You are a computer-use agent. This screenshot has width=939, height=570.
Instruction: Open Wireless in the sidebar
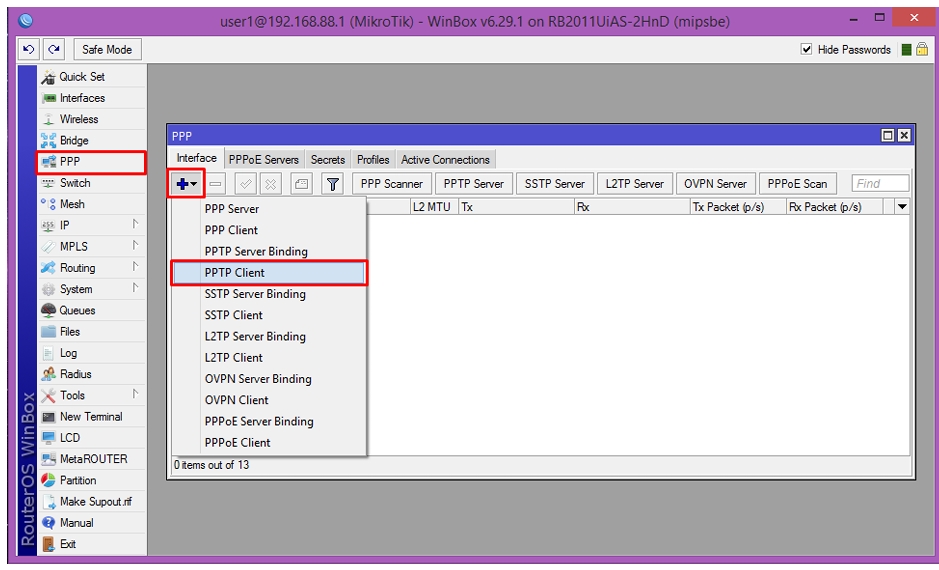tap(92, 119)
